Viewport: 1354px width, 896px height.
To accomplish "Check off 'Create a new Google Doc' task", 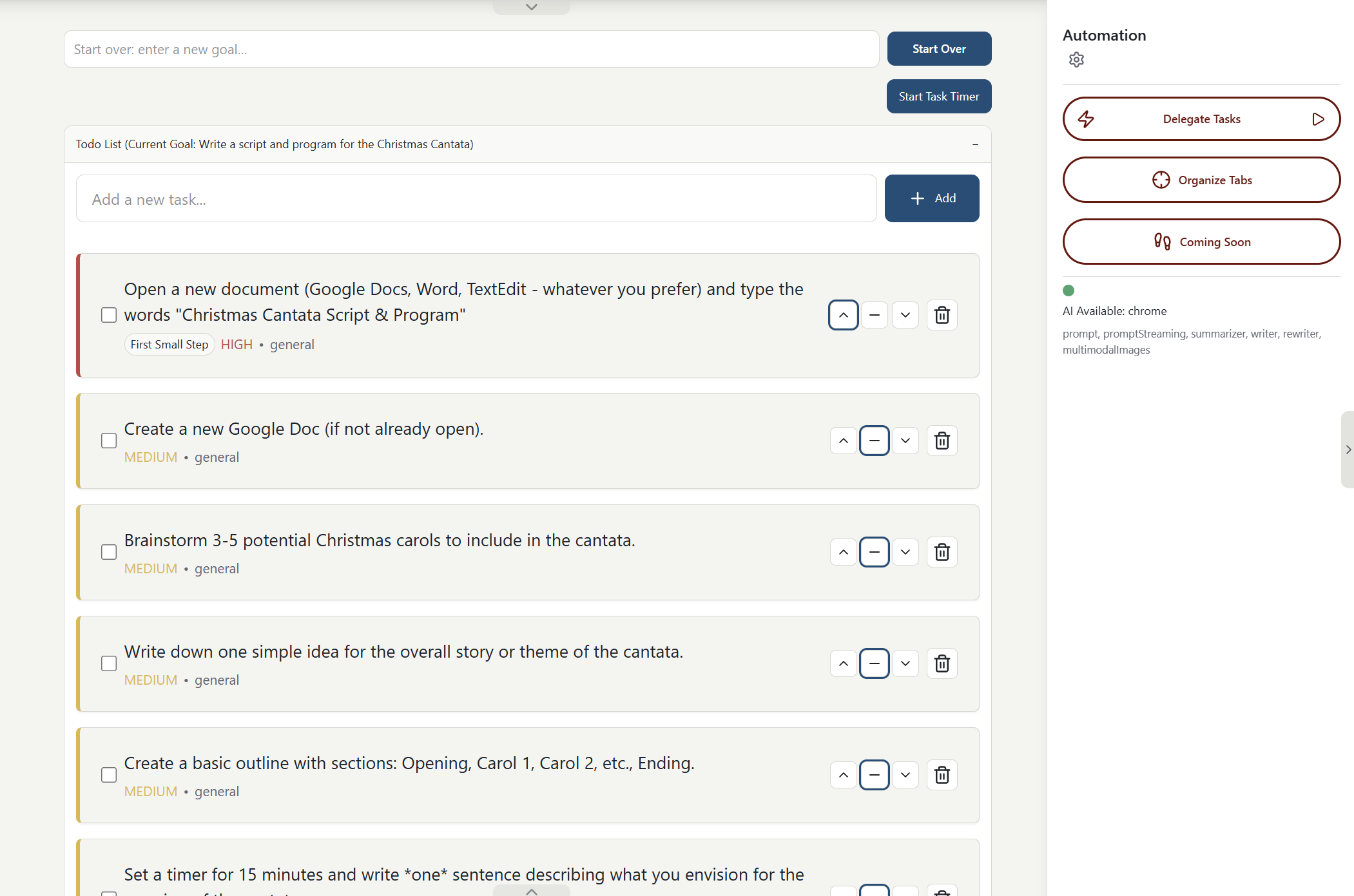I will coord(109,441).
